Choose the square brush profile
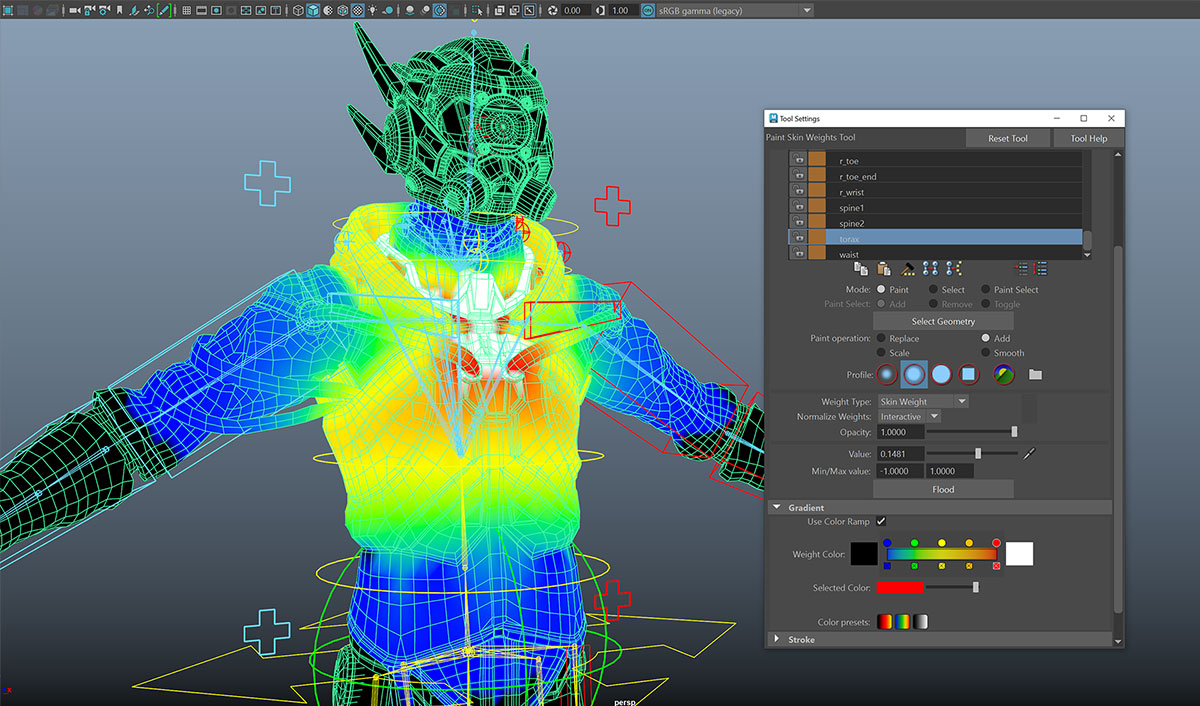The height and width of the screenshot is (706, 1200). (968, 375)
